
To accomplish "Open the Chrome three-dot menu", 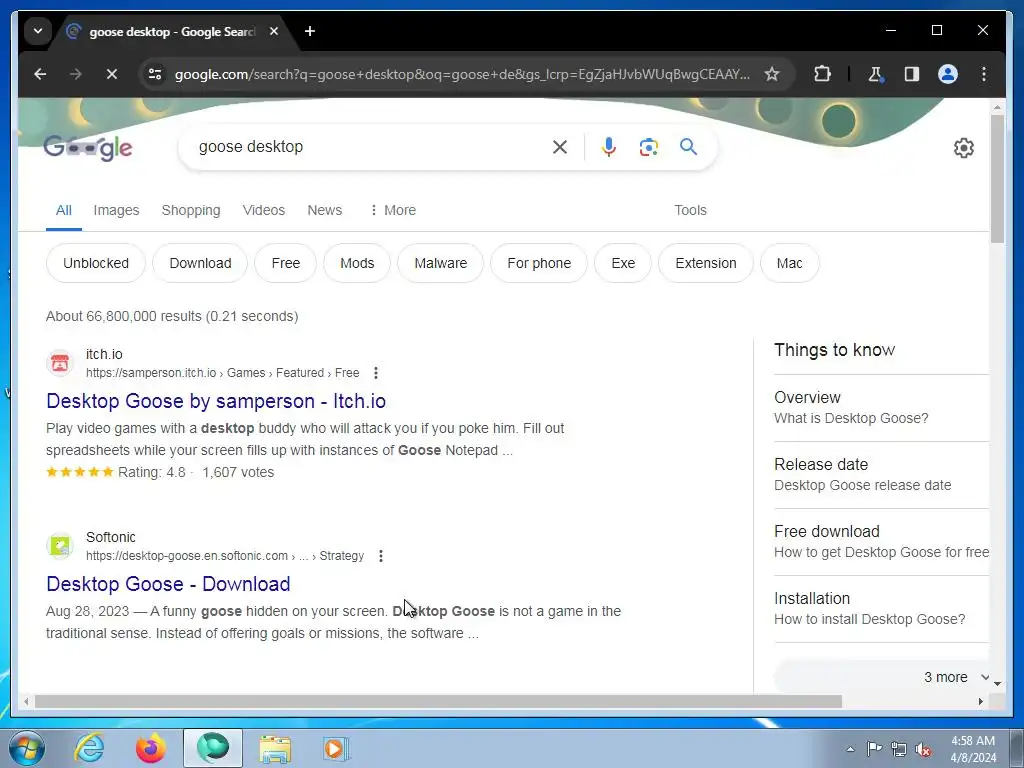I will pos(984,74).
